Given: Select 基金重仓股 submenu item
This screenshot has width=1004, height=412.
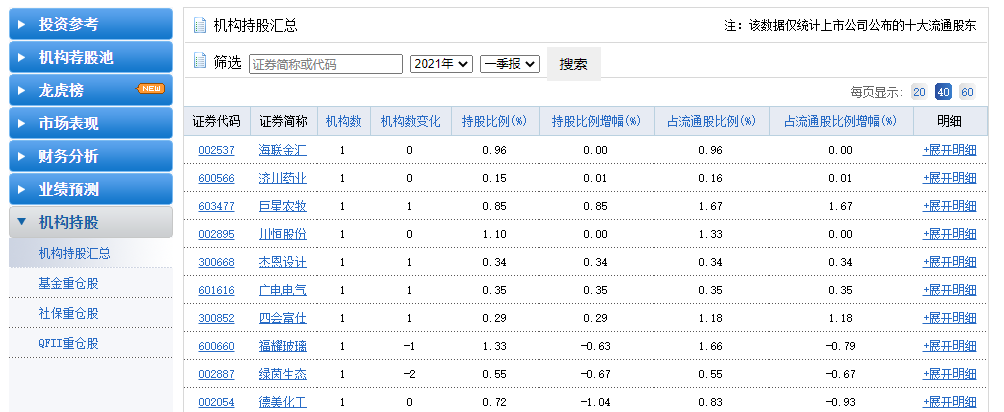Looking at the screenshot, I should (69, 283).
